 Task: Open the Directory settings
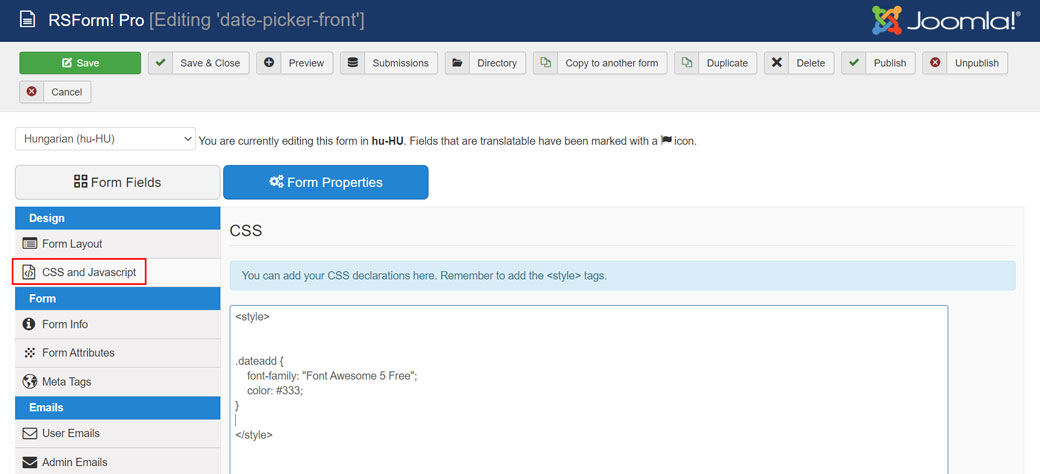tap(486, 63)
